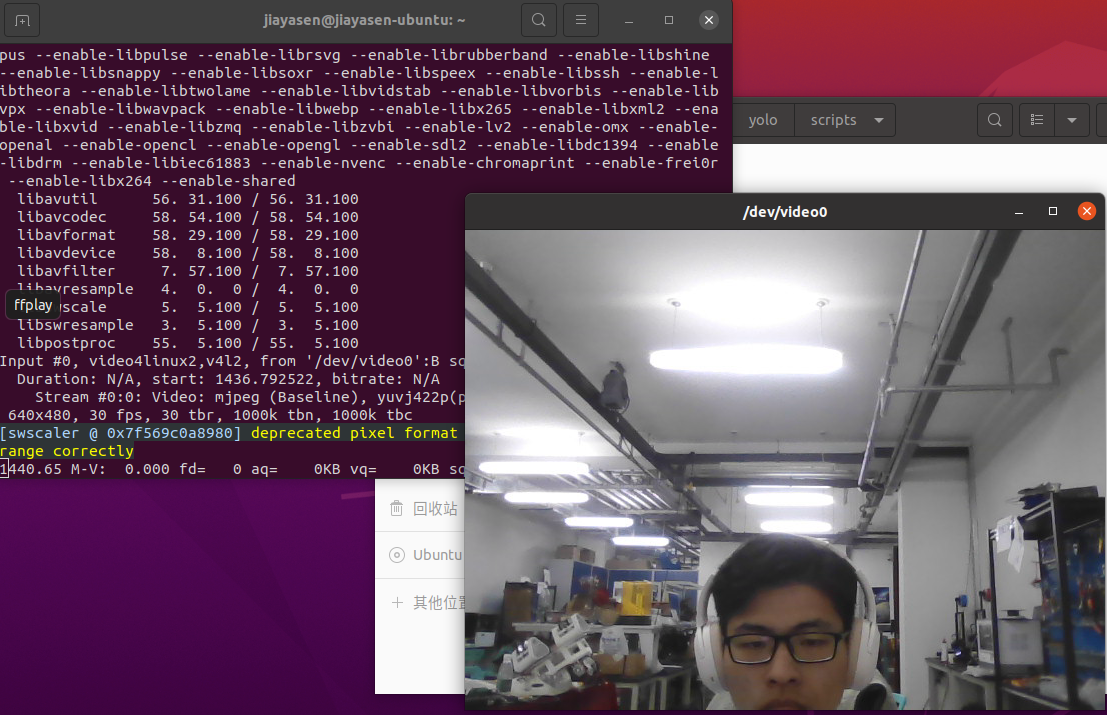Maximize the /dev/video0 window
Image resolution: width=1107 pixels, height=715 pixels.
pyautogui.click(x=1053, y=212)
